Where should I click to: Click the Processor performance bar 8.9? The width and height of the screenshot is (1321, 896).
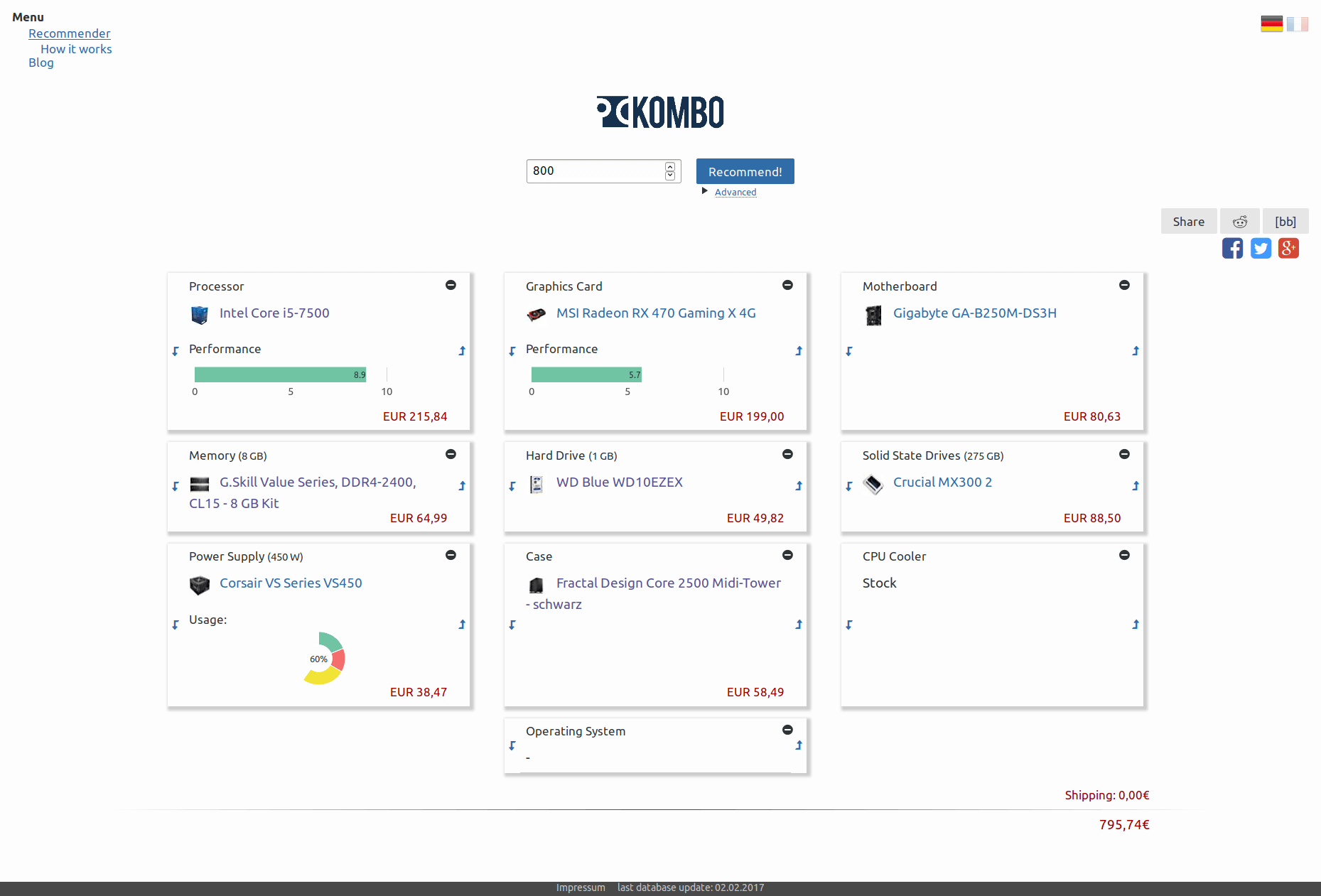pyautogui.click(x=280, y=374)
